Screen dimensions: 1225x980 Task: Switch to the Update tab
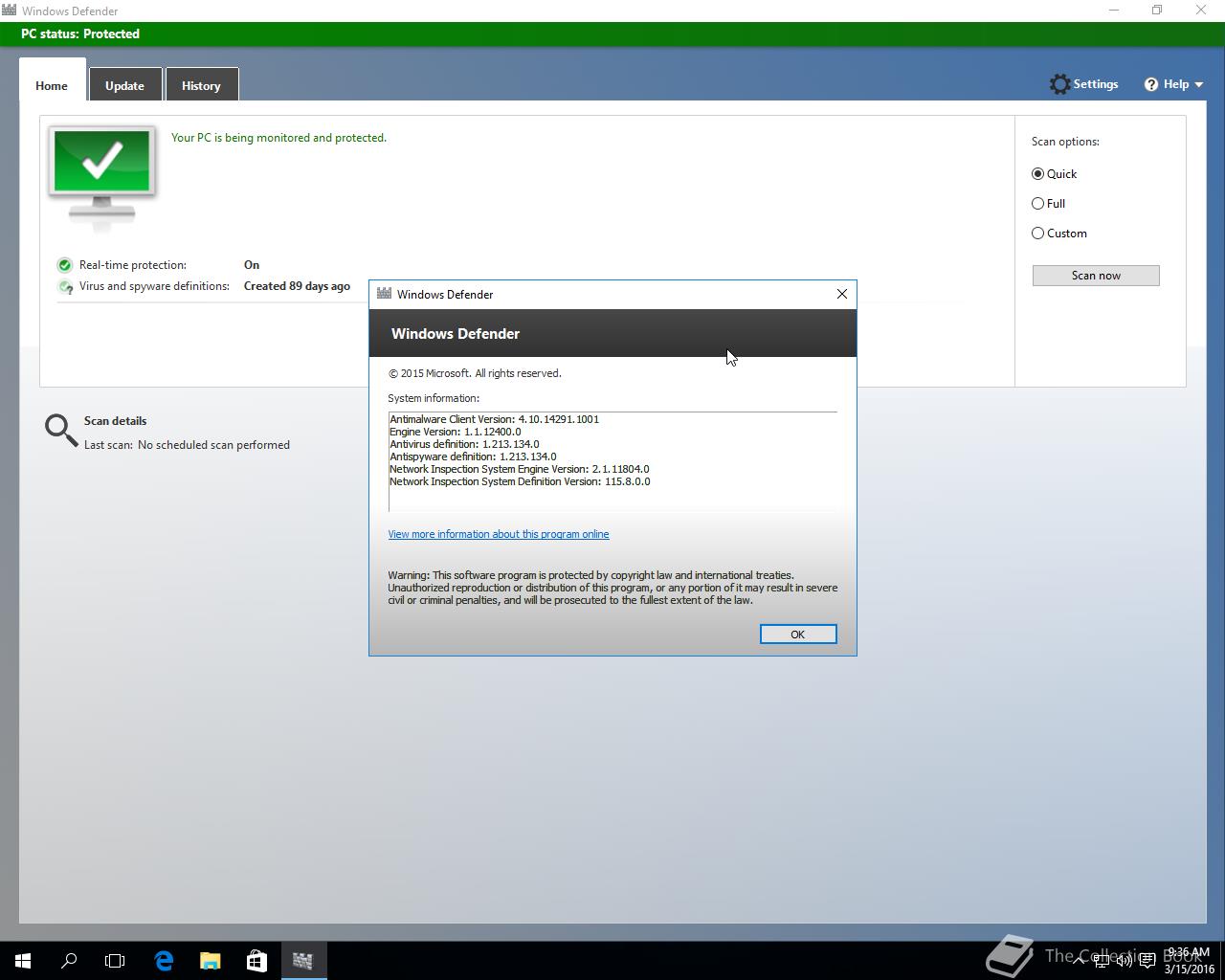pyautogui.click(x=124, y=85)
